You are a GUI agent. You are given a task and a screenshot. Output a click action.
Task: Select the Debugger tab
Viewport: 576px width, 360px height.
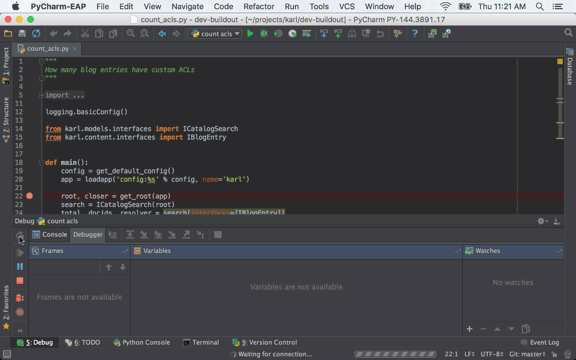coord(88,235)
